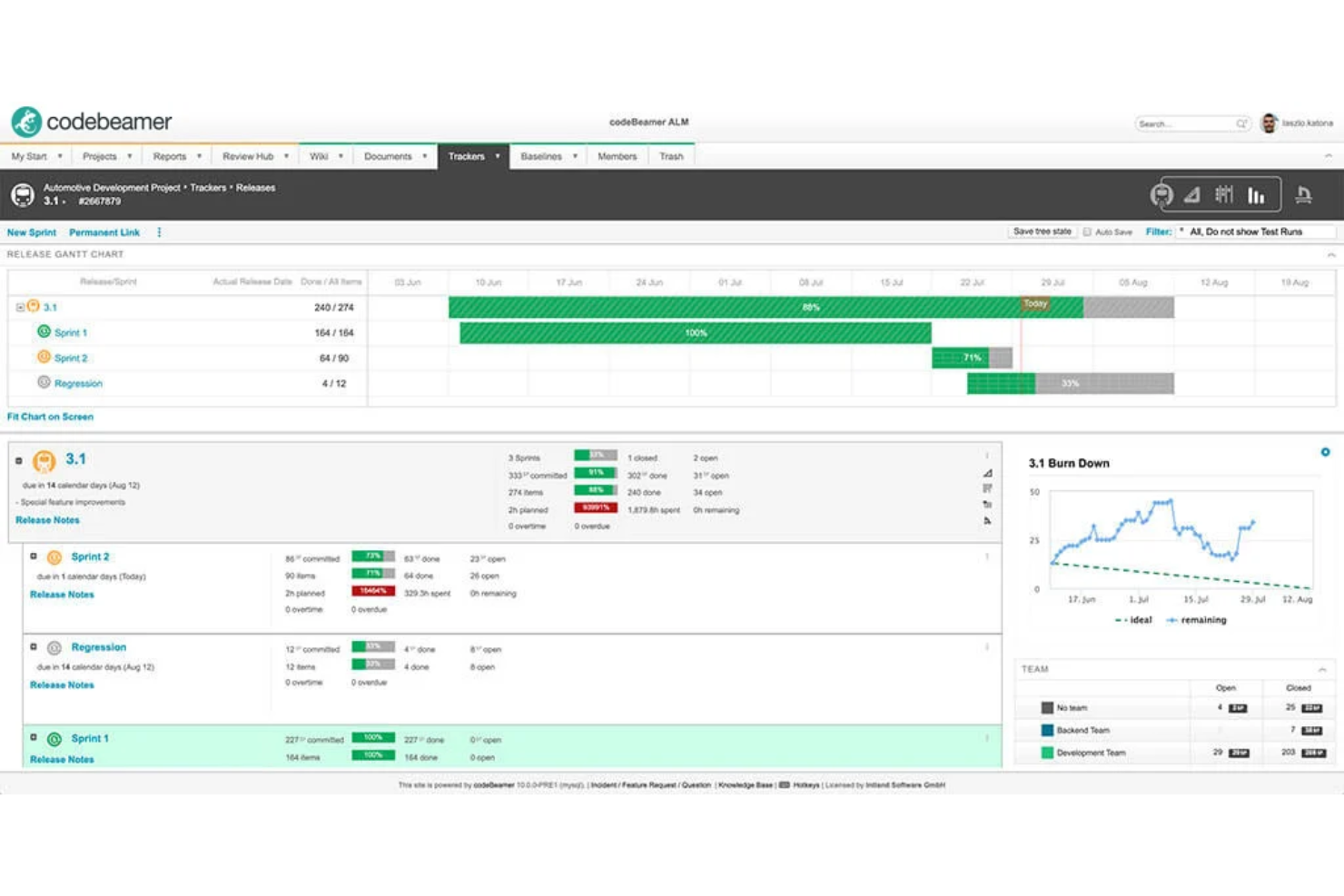
Task: Open the burn down chart view icon
Action: [1192, 193]
